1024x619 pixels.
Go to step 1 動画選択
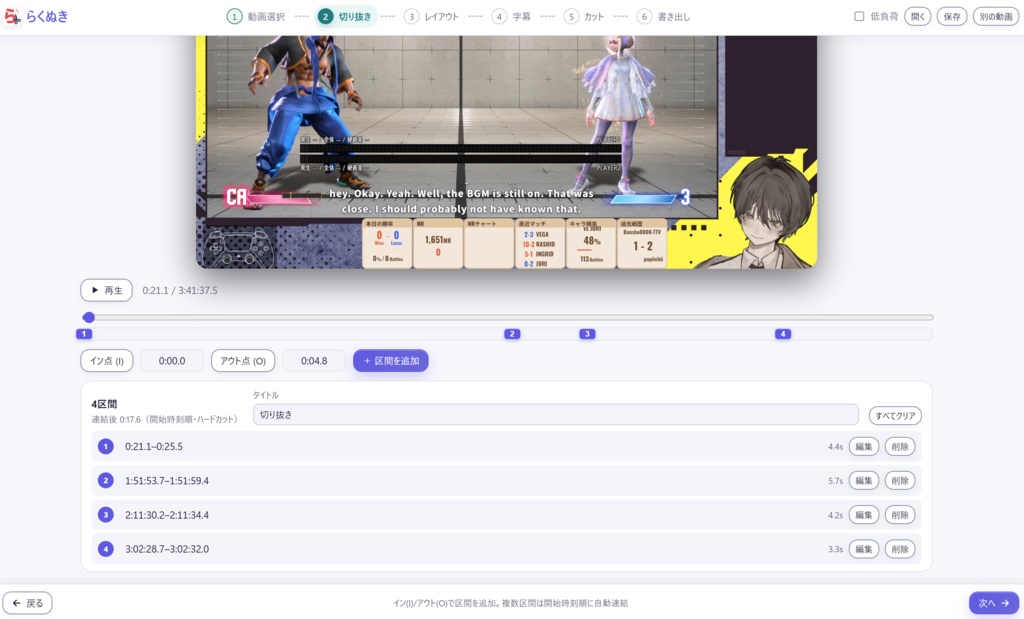click(255, 16)
